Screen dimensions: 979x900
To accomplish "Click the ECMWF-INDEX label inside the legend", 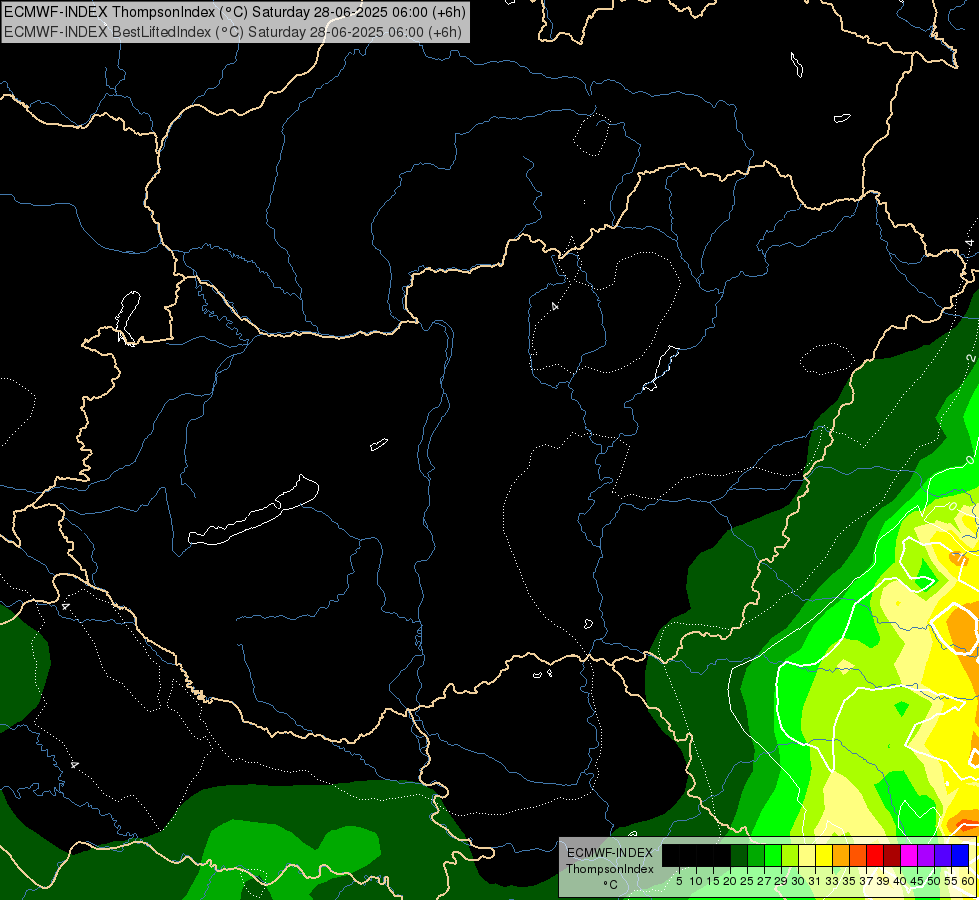I will [x=610, y=853].
